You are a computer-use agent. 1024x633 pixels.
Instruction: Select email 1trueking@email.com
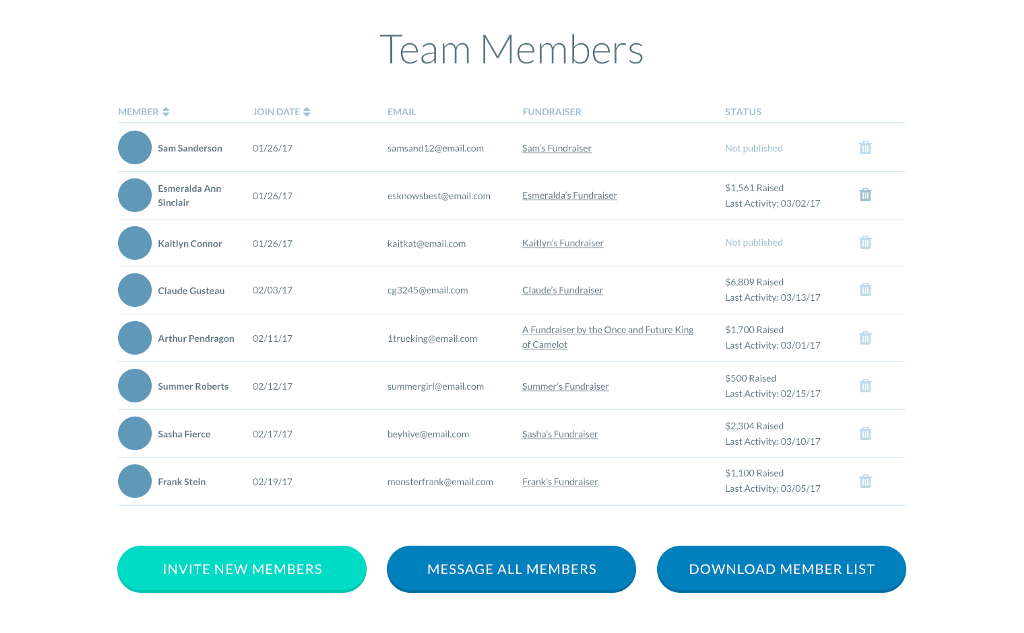432,338
